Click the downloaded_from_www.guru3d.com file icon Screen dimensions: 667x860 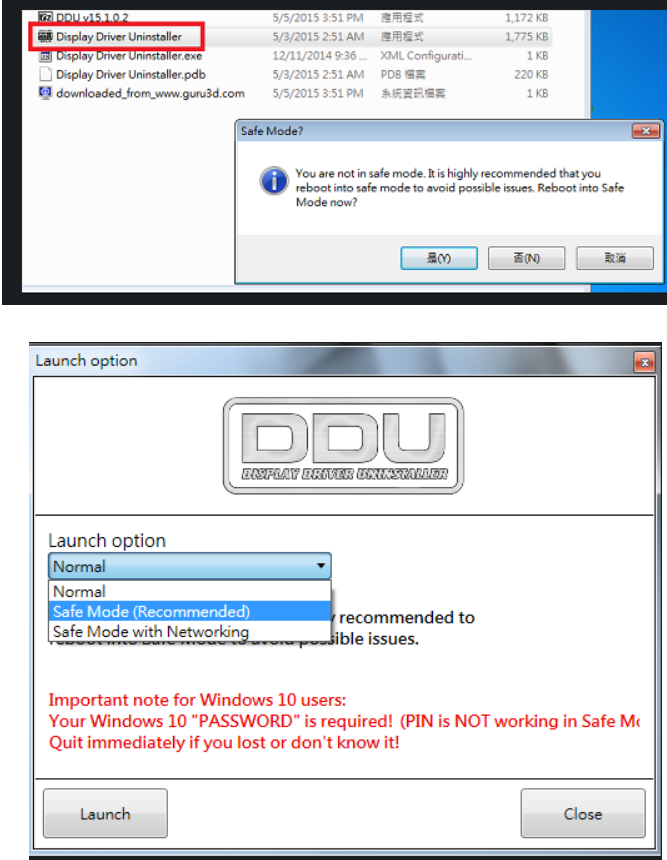click(46, 93)
